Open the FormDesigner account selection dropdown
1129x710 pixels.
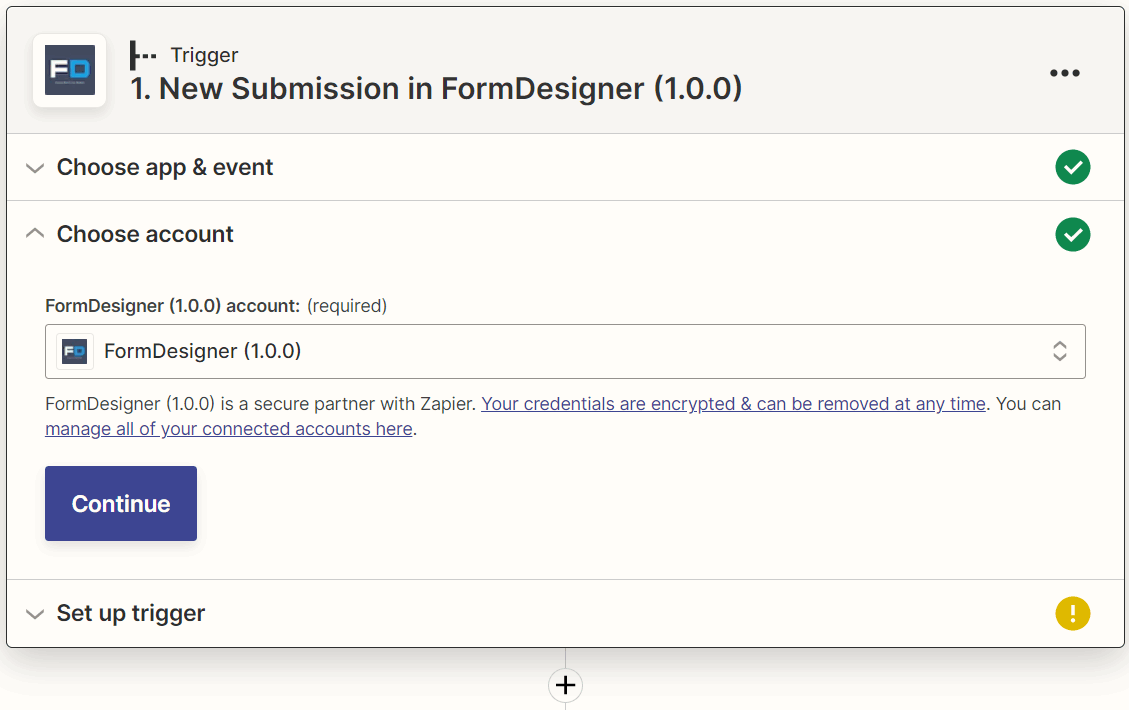pyautogui.click(x=565, y=351)
